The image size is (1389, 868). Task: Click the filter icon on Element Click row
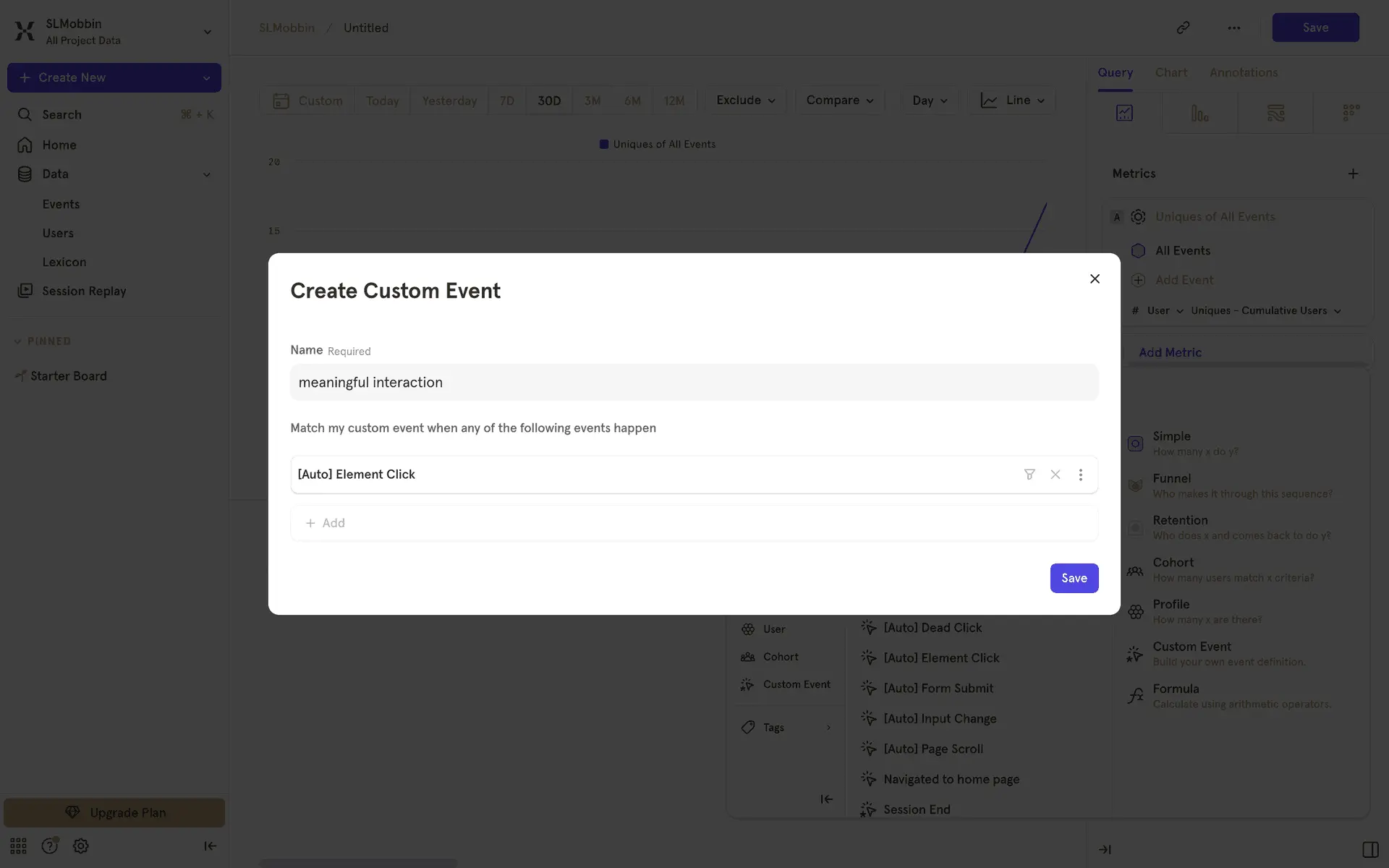point(1029,475)
